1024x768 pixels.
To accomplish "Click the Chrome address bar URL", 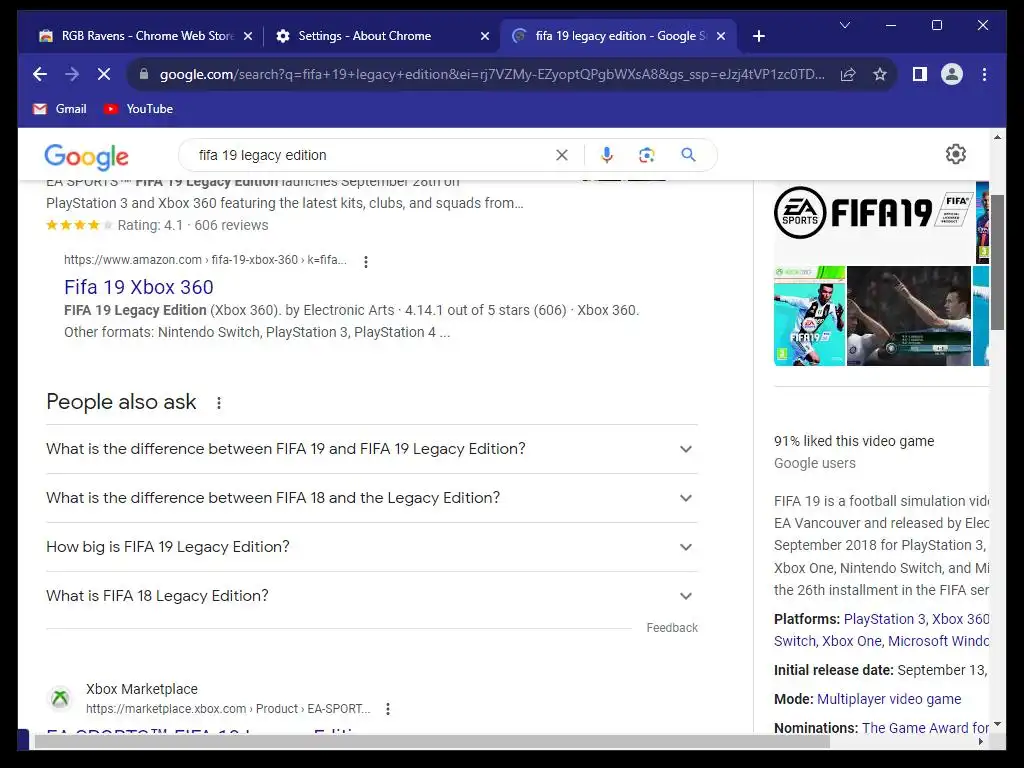I will [492, 74].
